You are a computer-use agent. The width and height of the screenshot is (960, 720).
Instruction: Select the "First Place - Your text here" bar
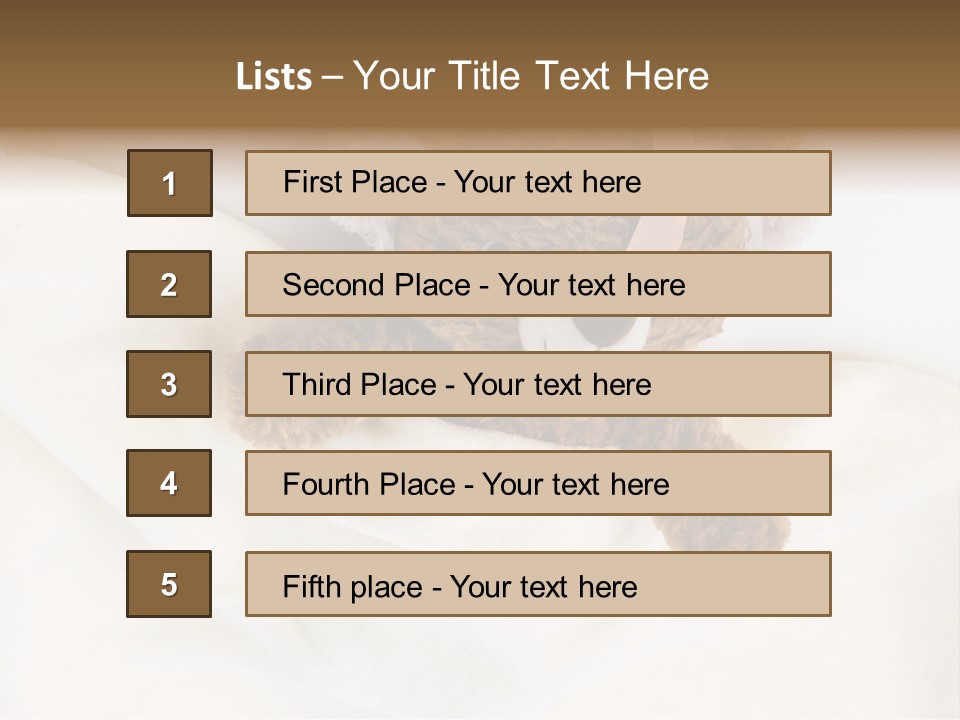click(x=538, y=183)
